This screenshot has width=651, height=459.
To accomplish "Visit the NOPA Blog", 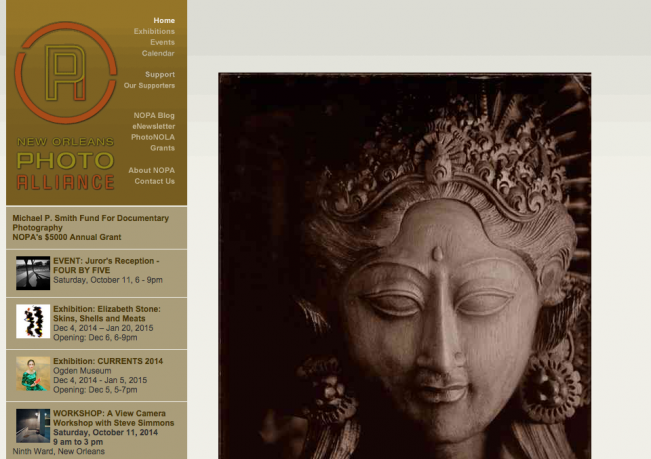I will (154, 115).
